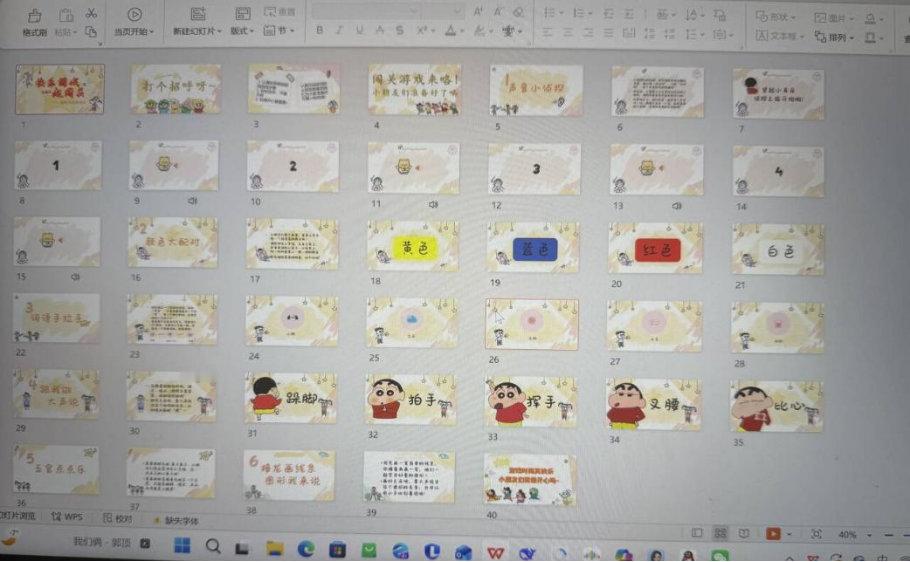
Task: Switch to slide sorter view icon
Action: tap(720, 532)
